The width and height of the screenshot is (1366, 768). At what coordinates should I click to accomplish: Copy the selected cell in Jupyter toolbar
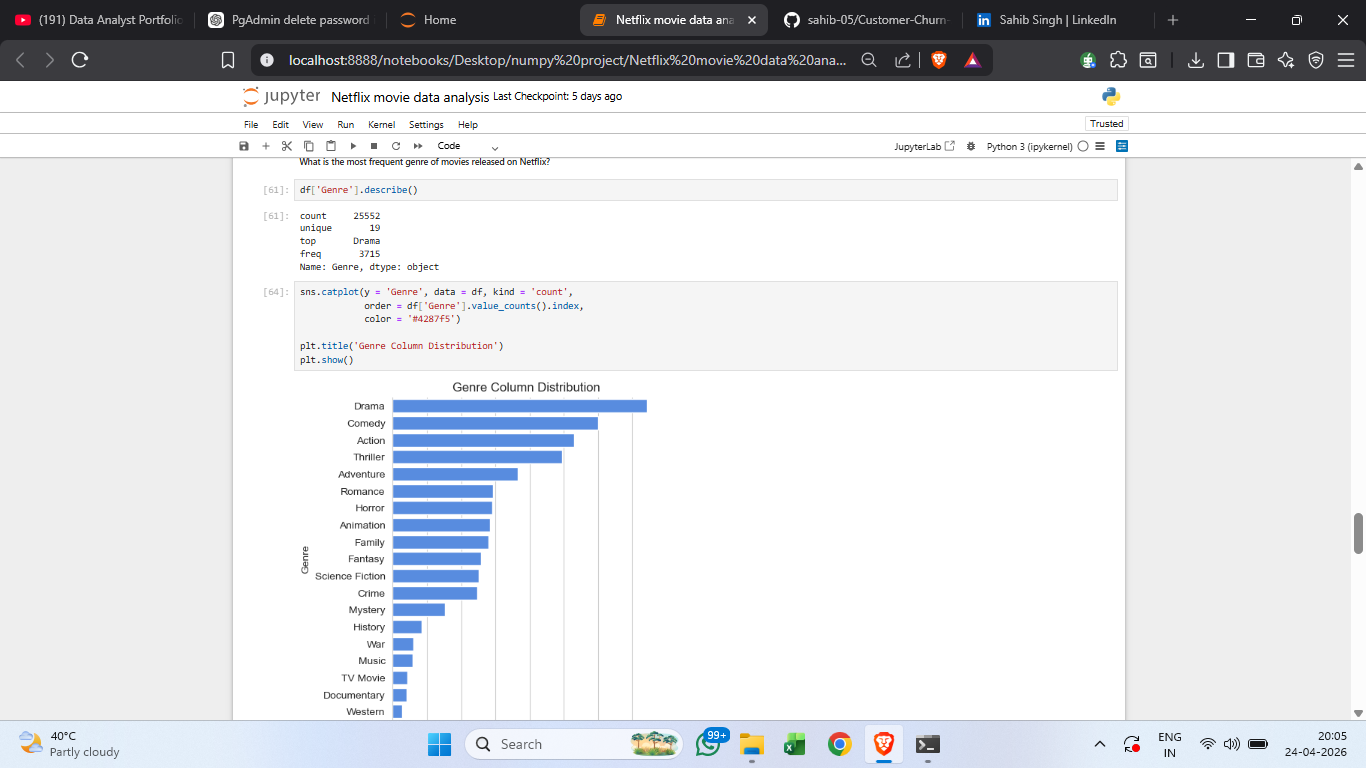coord(309,146)
